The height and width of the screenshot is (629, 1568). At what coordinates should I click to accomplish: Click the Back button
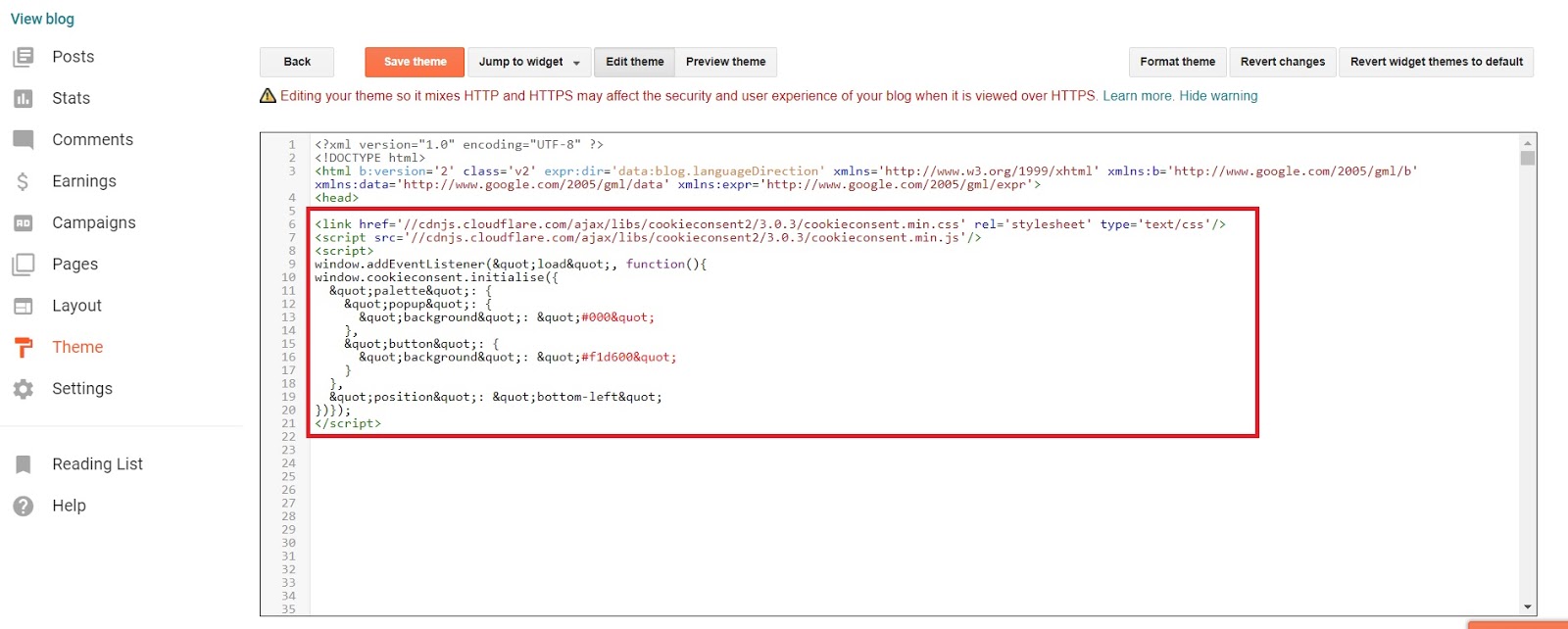tap(297, 62)
